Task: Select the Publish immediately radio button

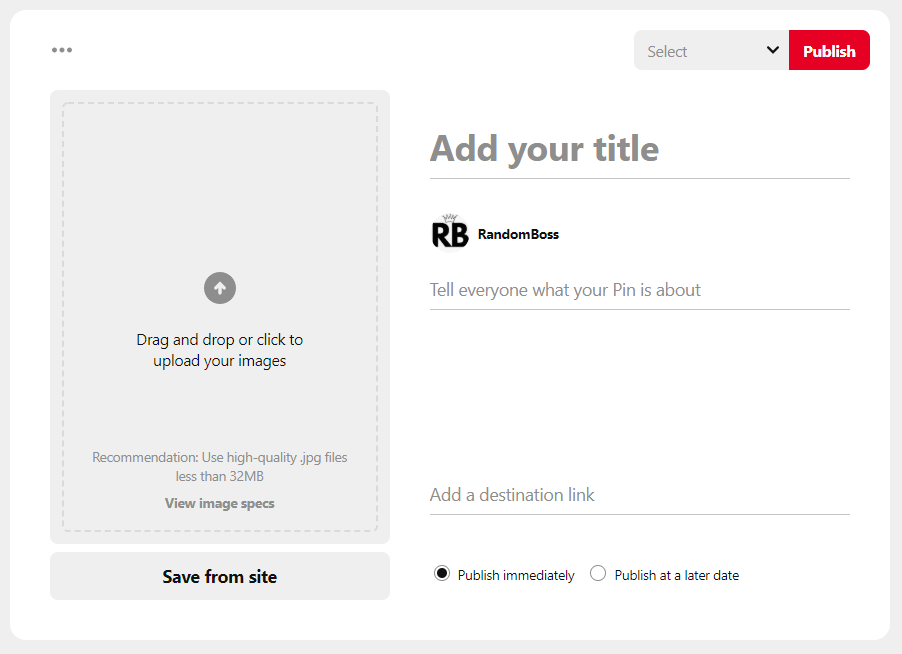Action: point(442,573)
